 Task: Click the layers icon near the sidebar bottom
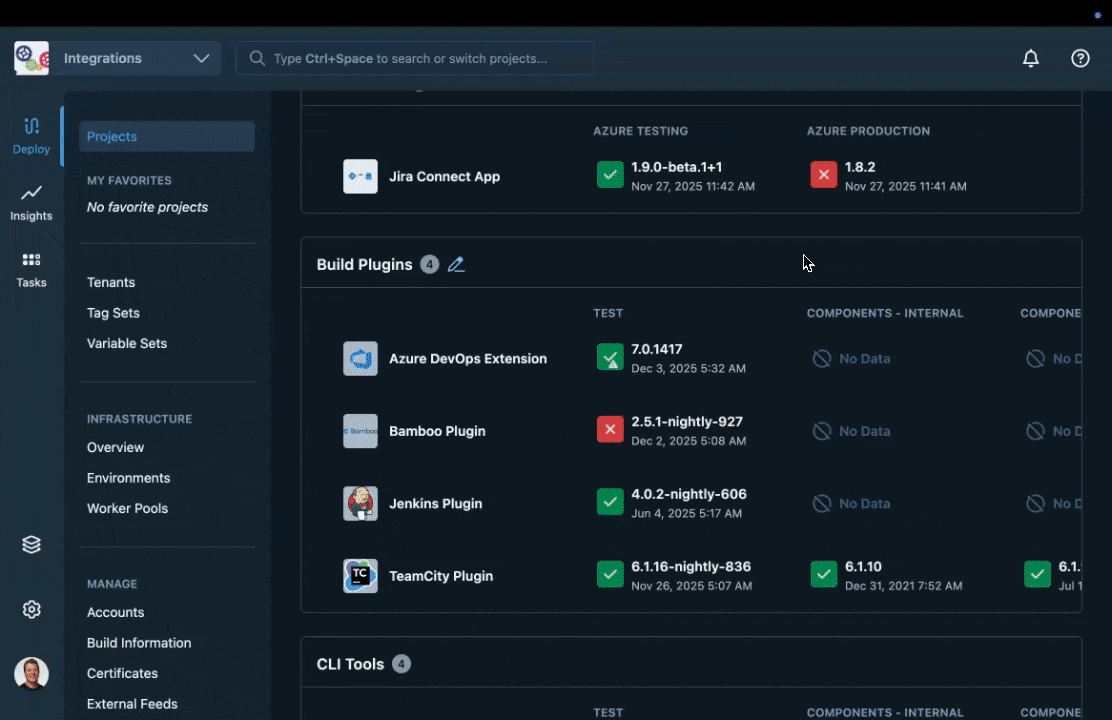click(31, 544)
